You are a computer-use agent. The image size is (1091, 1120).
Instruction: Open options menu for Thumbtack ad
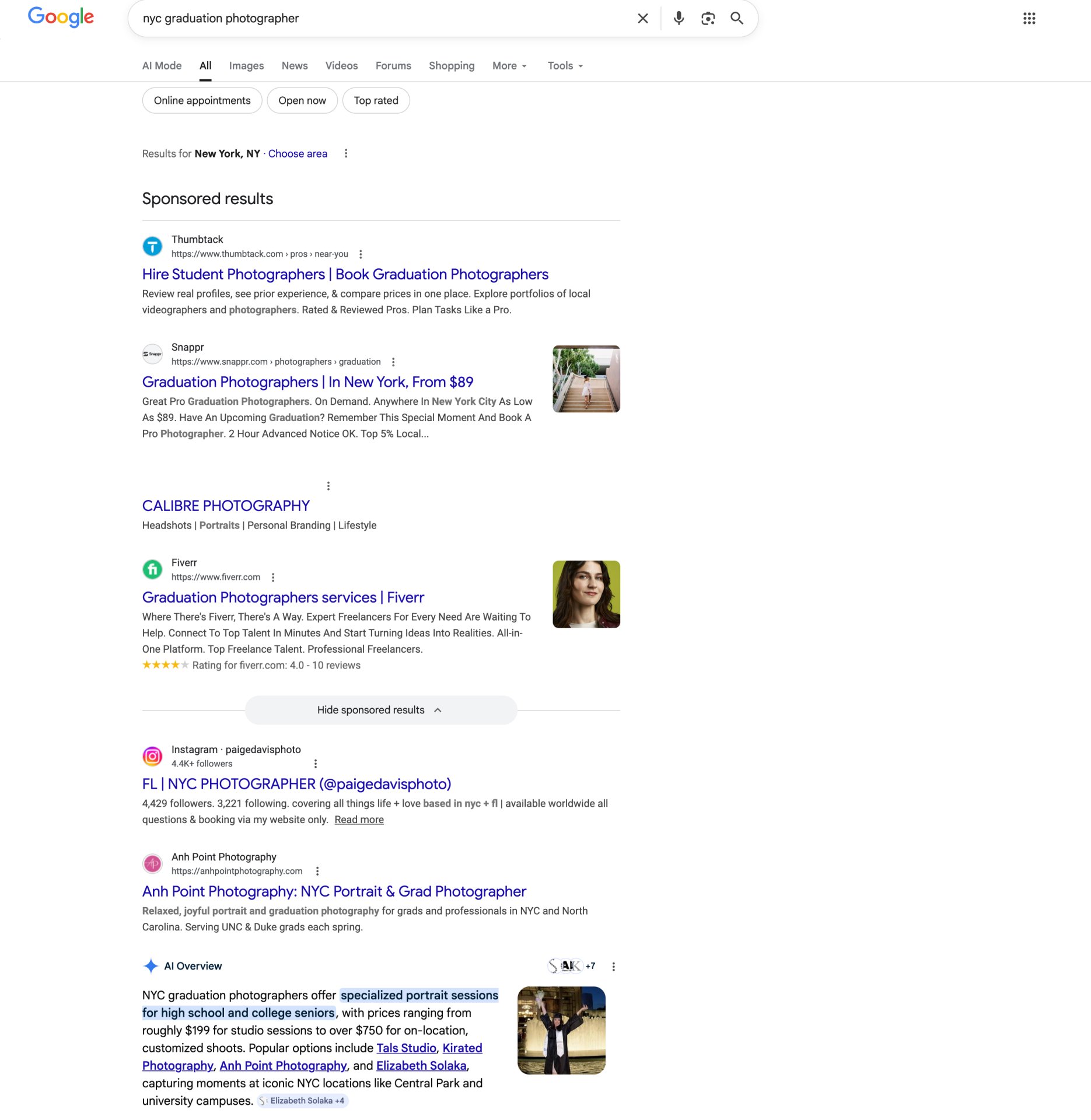[x=361, y=254]
